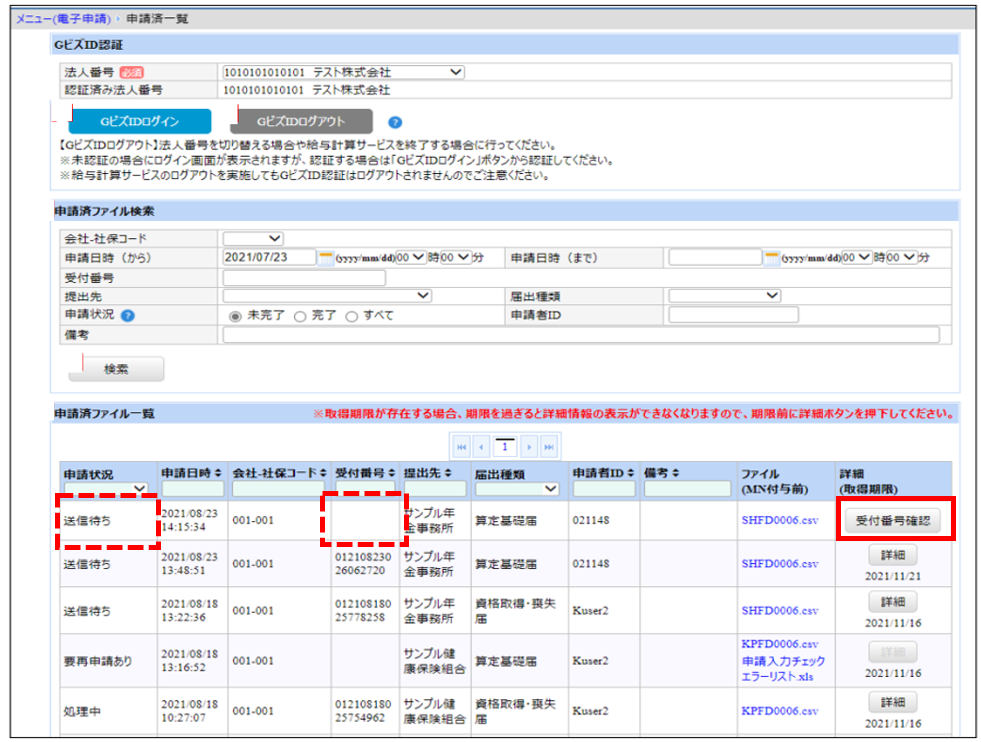Open KPFD0006.csv in 要再申請あり row
981x742 pixels.
pyautogui.click(x=780, y=644)
